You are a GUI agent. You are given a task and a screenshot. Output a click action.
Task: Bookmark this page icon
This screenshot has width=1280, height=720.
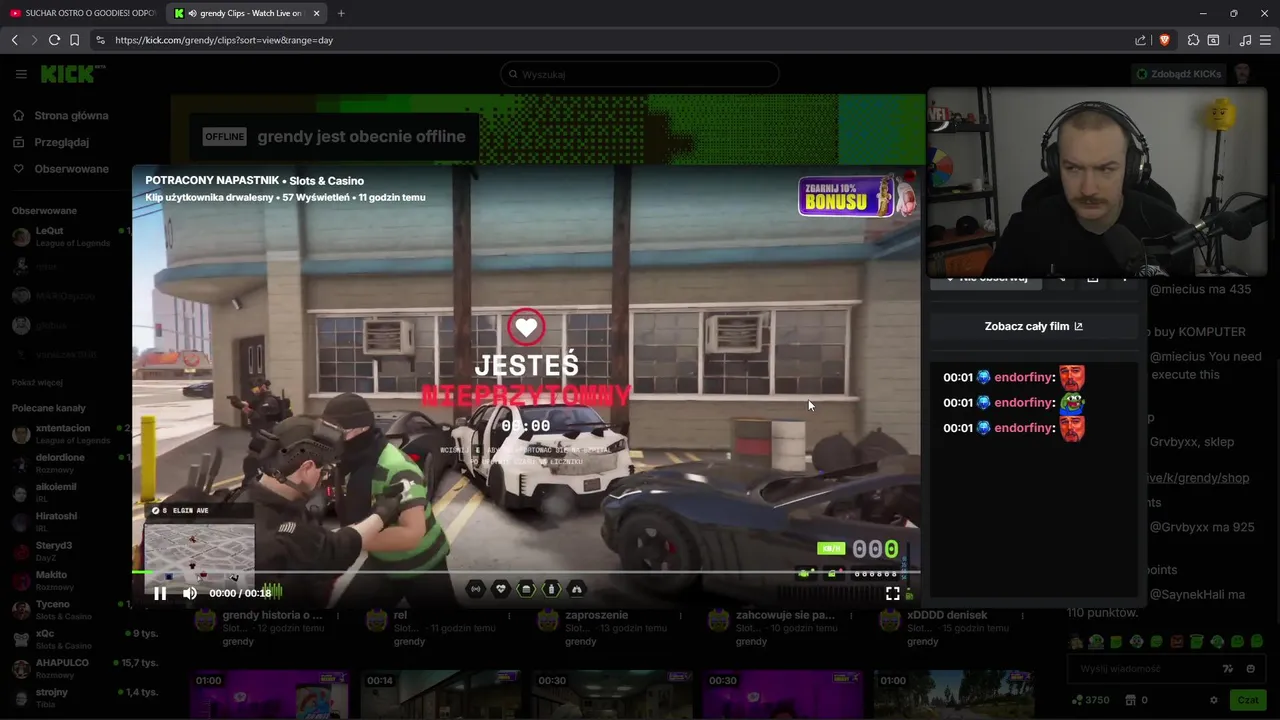coord(74,40)
